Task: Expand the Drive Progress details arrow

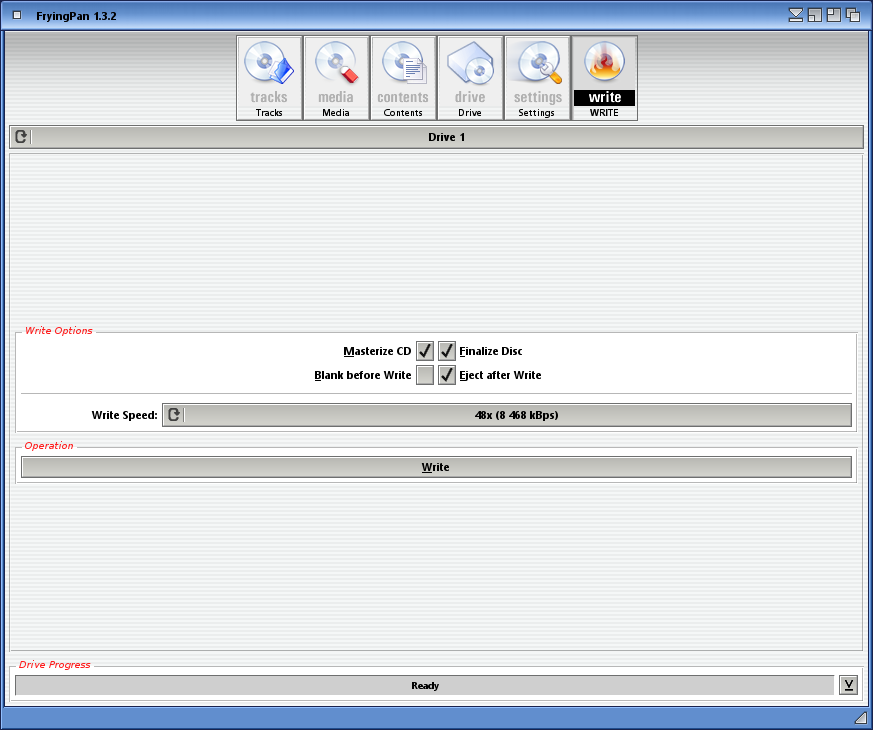Action: pyautogui.click(x=848, y=685)
